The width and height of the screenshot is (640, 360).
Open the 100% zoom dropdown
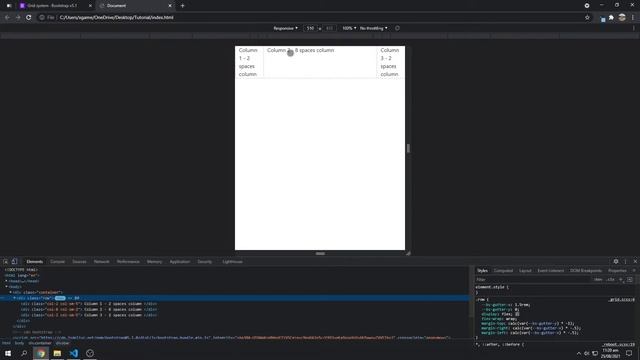[x=349, y=28]
